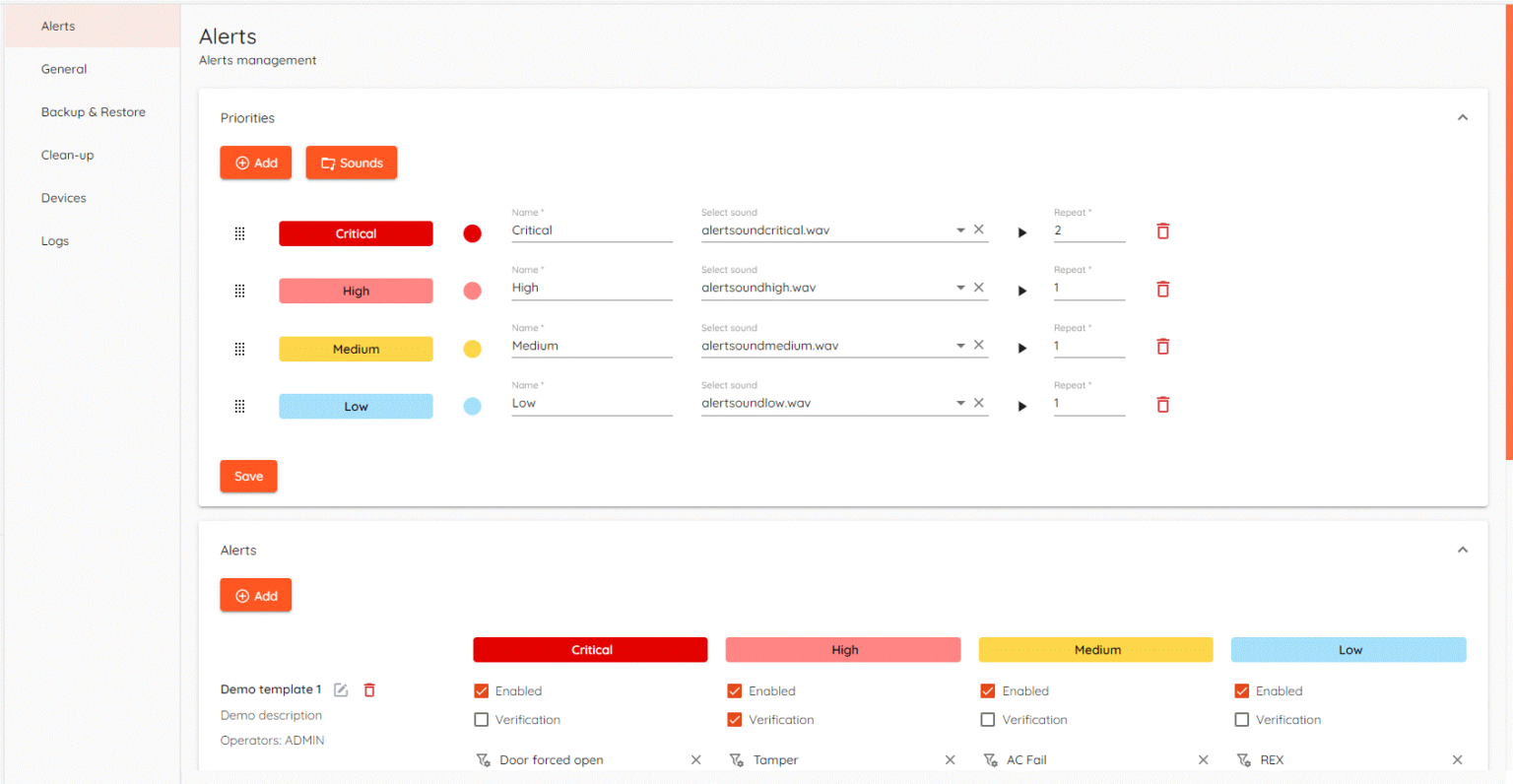Enable Verification for the Critical column

pos(481,719)
